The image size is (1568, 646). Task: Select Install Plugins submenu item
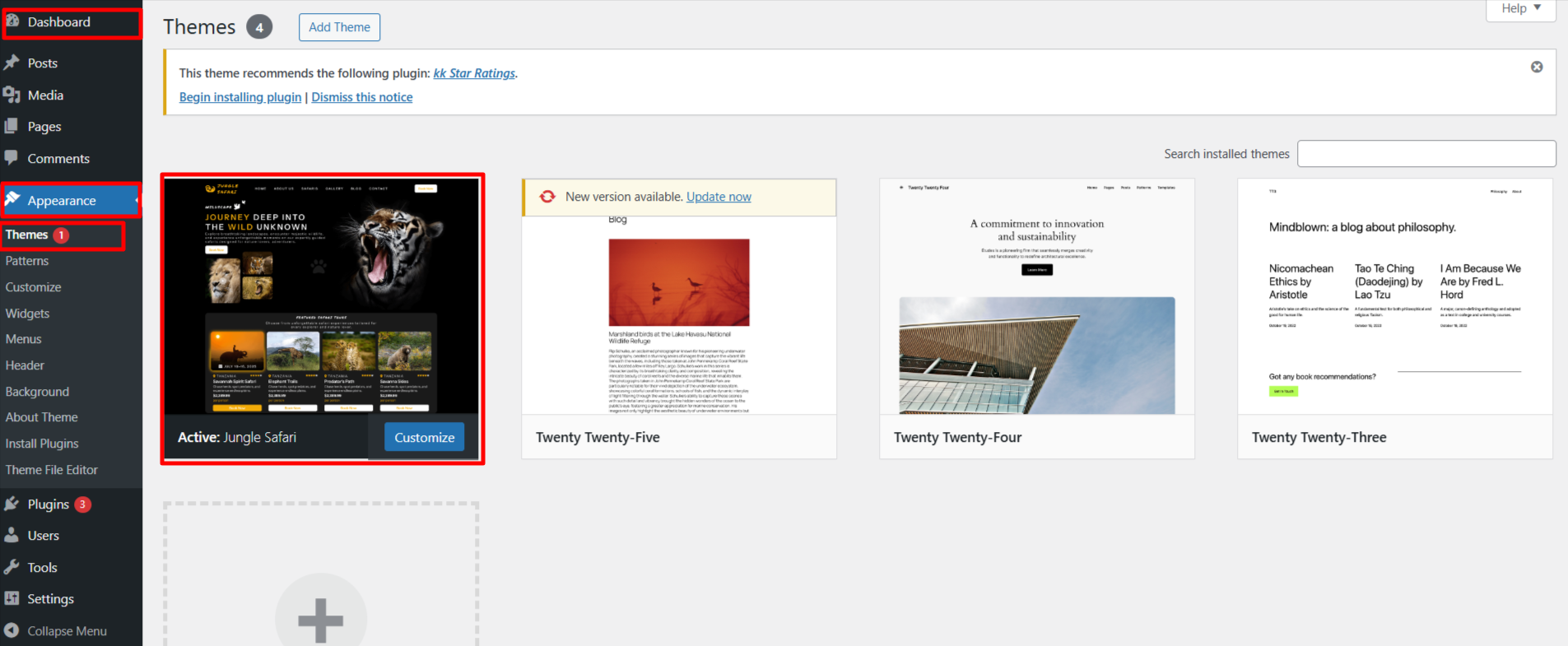tap(42, 444)
